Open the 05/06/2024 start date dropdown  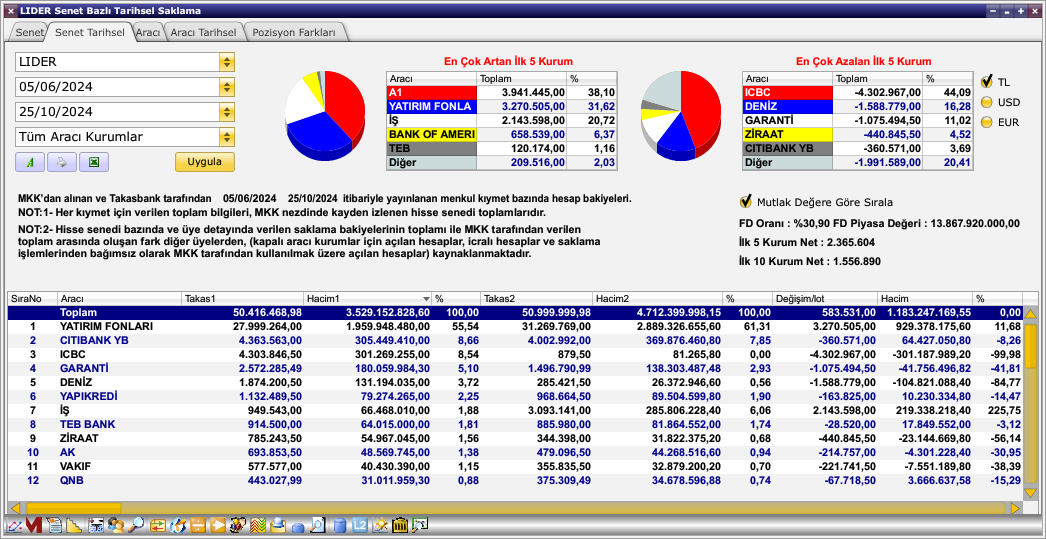coord(227,87)
